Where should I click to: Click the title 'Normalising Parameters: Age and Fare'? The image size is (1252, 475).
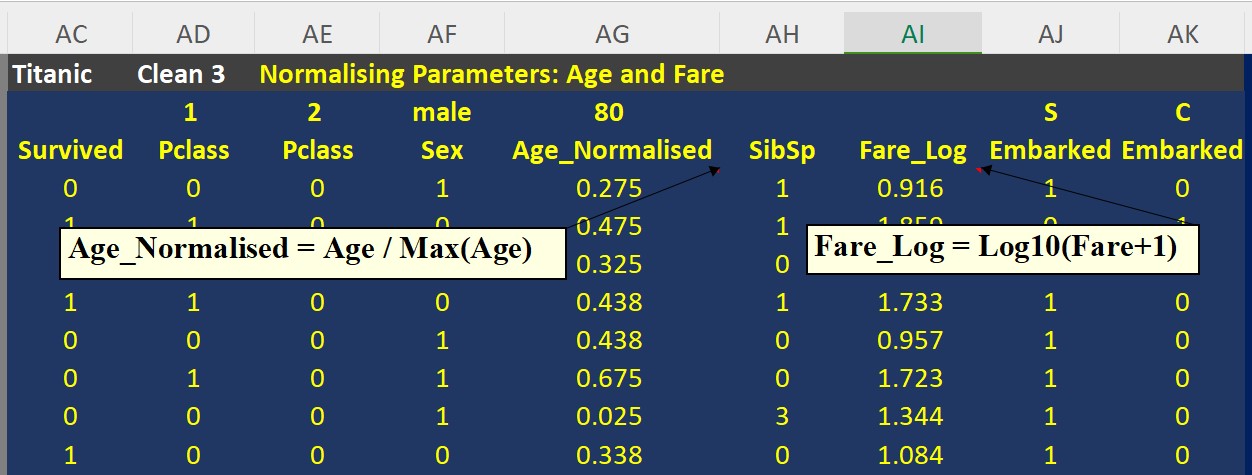coord(492,74)
